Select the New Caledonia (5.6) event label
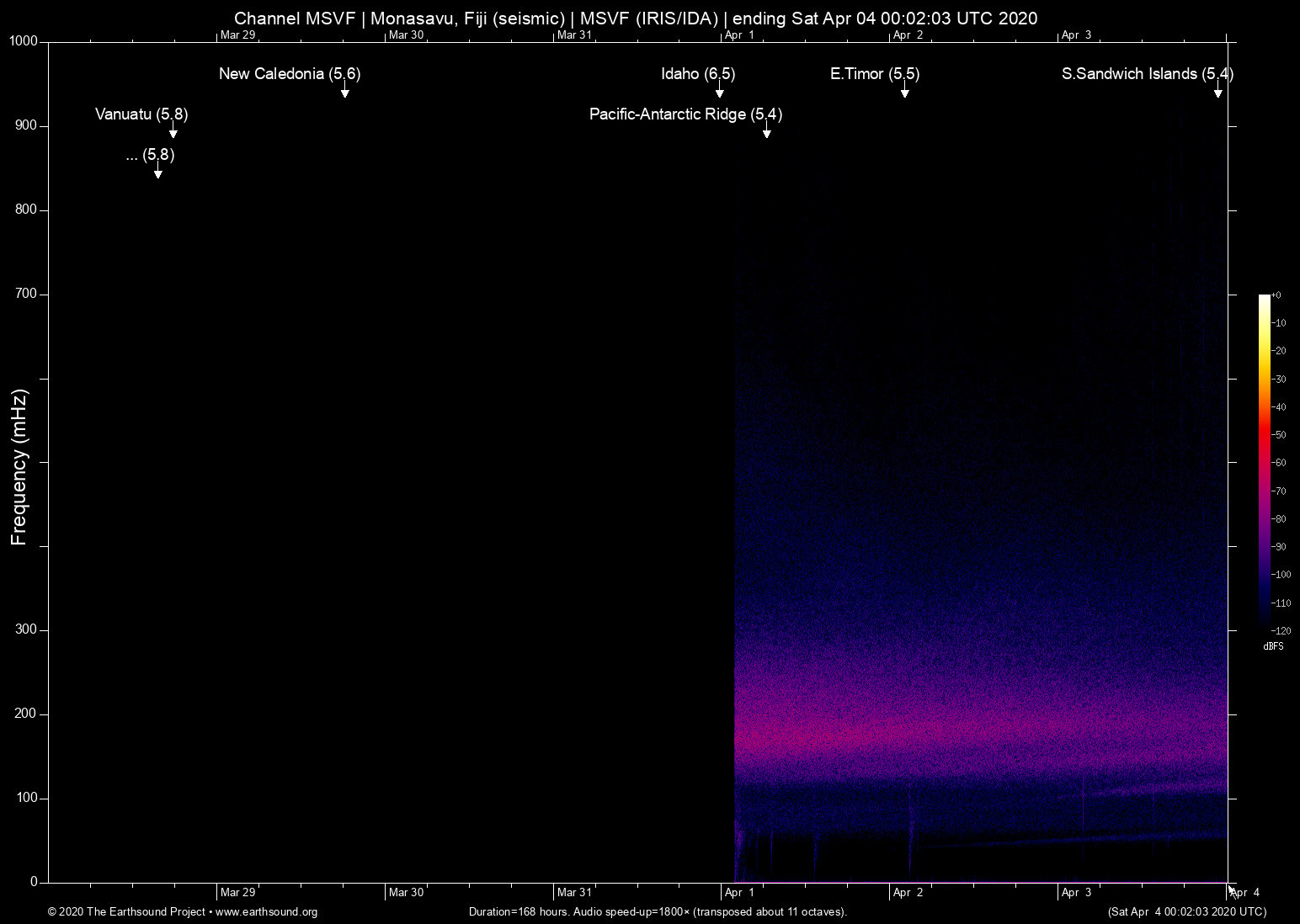 [x=289, y=74]
